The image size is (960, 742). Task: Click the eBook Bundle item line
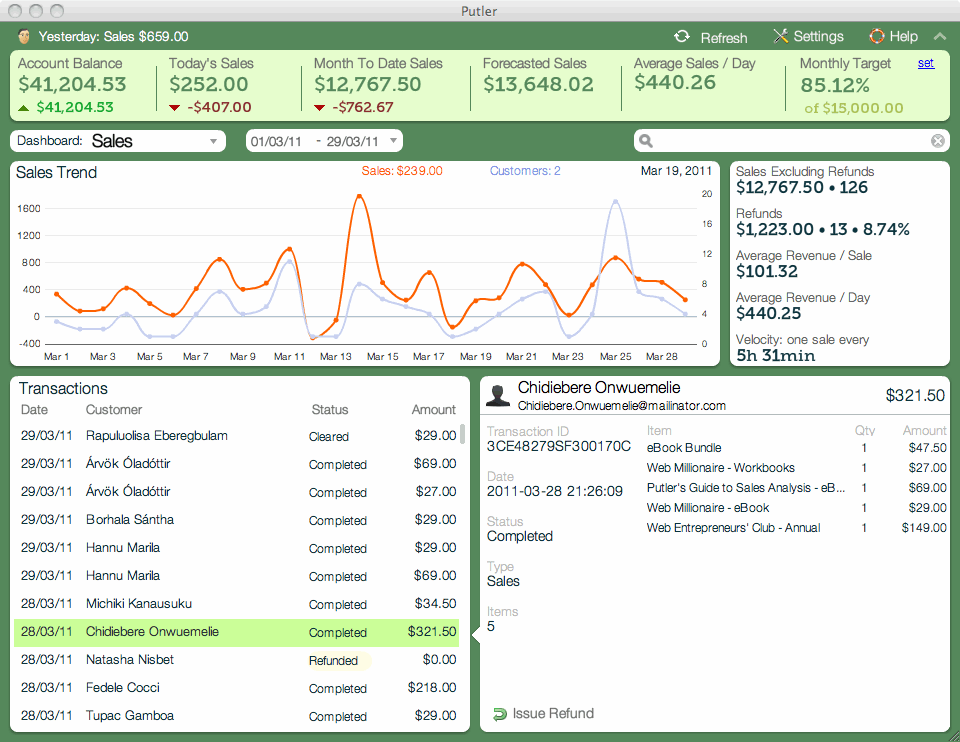(796, 448)
